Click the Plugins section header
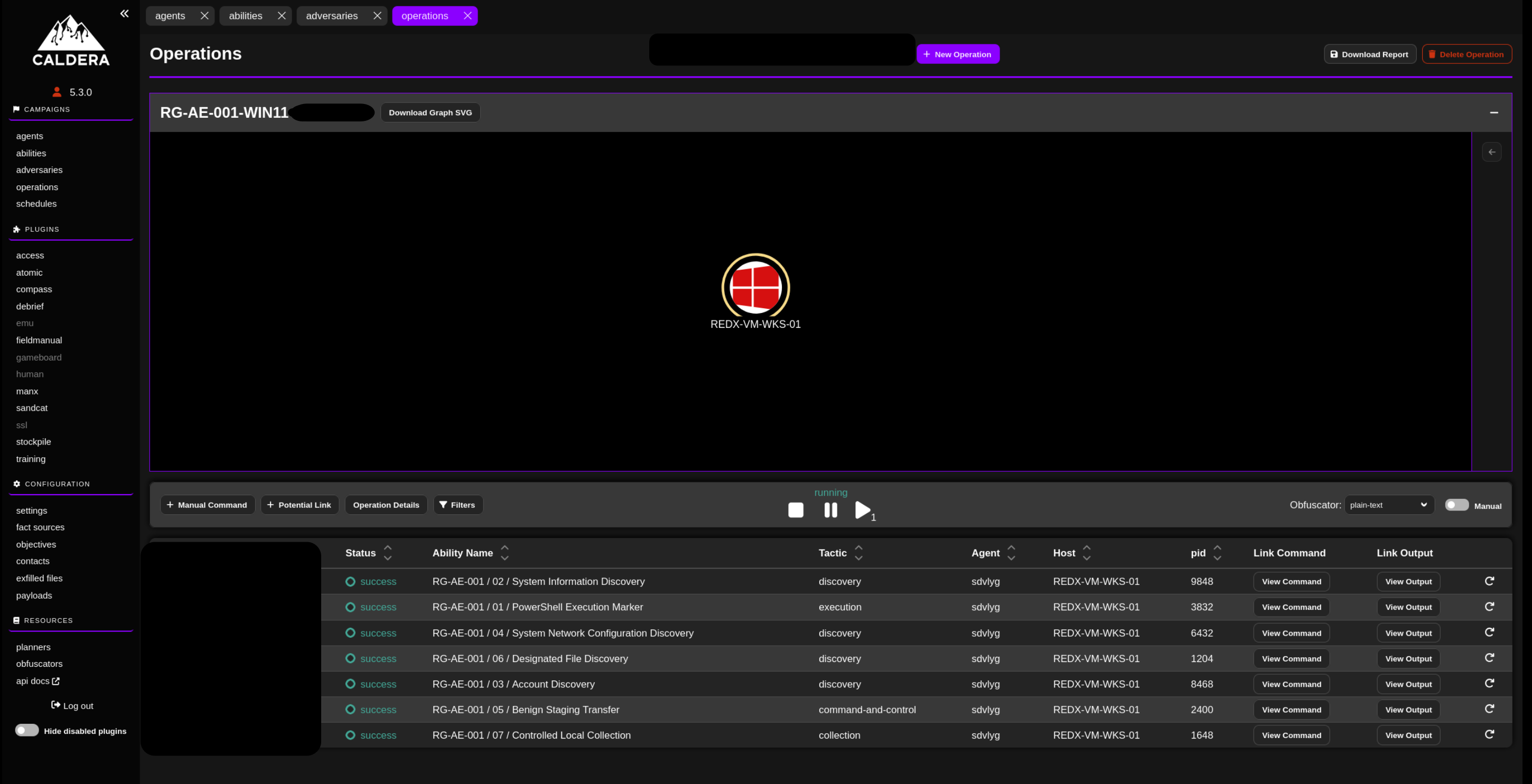 click(x=36, y=230)
